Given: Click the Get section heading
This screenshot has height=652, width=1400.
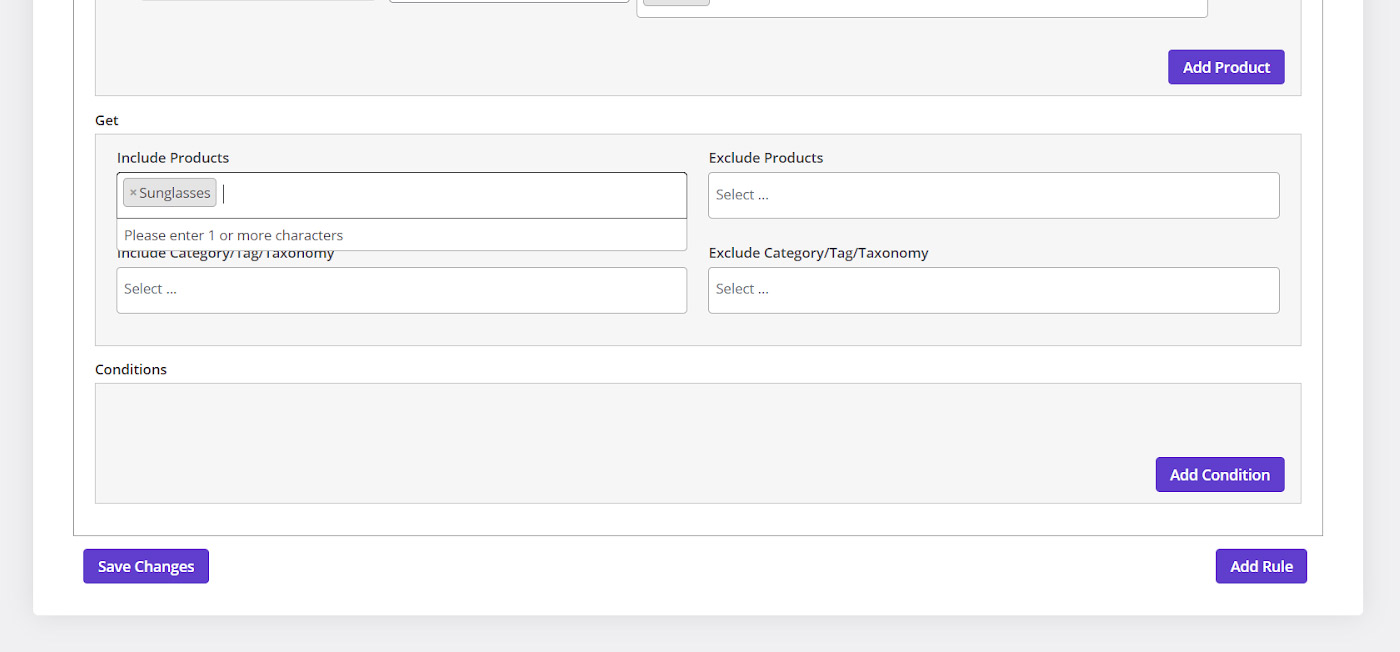Looking at the screenshot, I should [107, 120].
